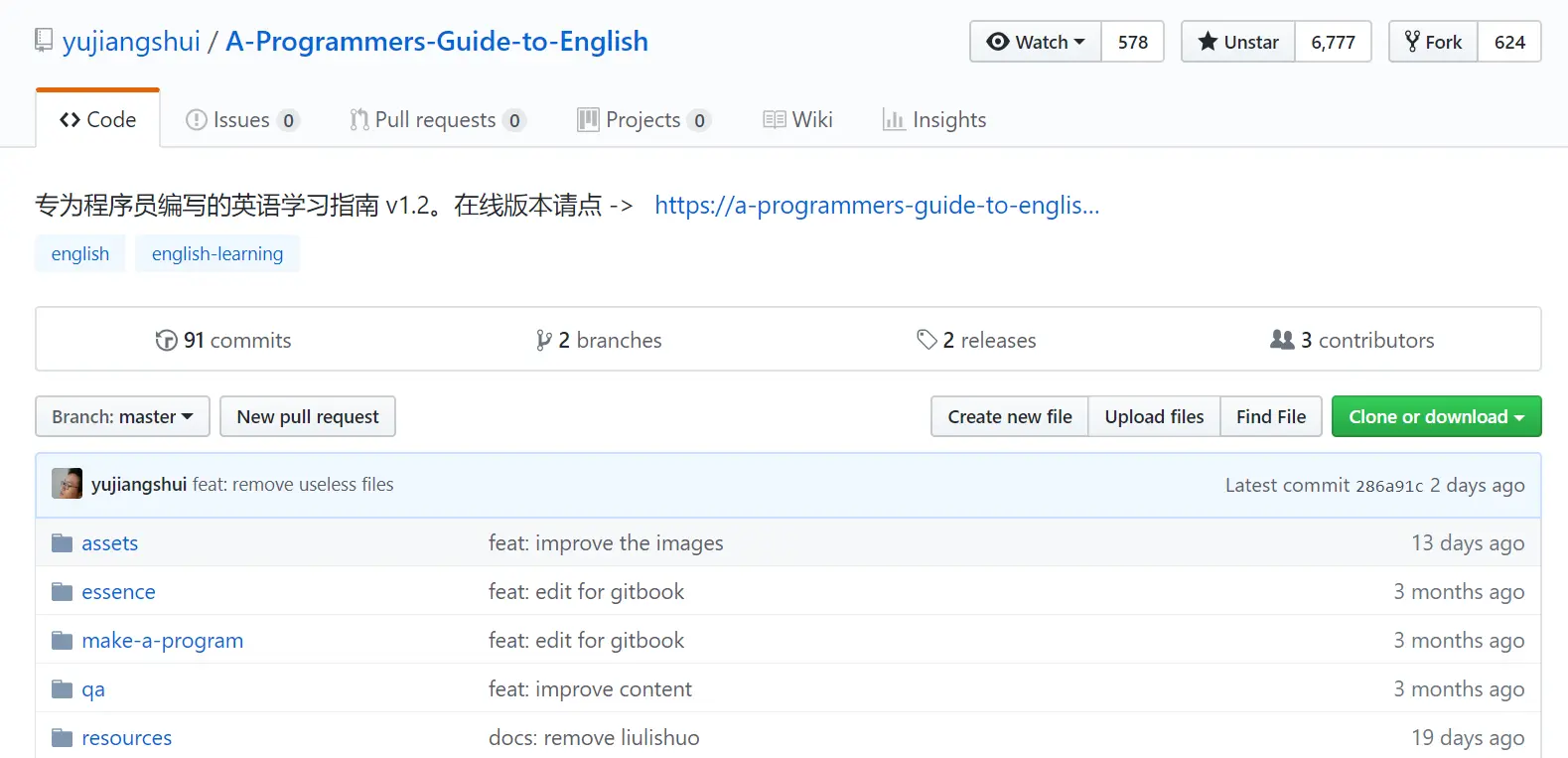Viewport: 1568px width, 758px height.
Task: Unstar the repository
Action: [1238, 42]
